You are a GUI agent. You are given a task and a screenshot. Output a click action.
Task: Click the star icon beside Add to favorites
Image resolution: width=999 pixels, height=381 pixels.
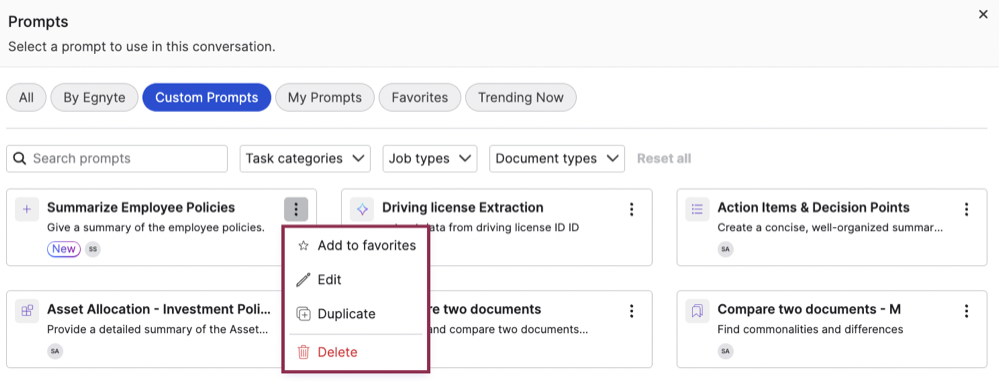[x=303, y=245]
